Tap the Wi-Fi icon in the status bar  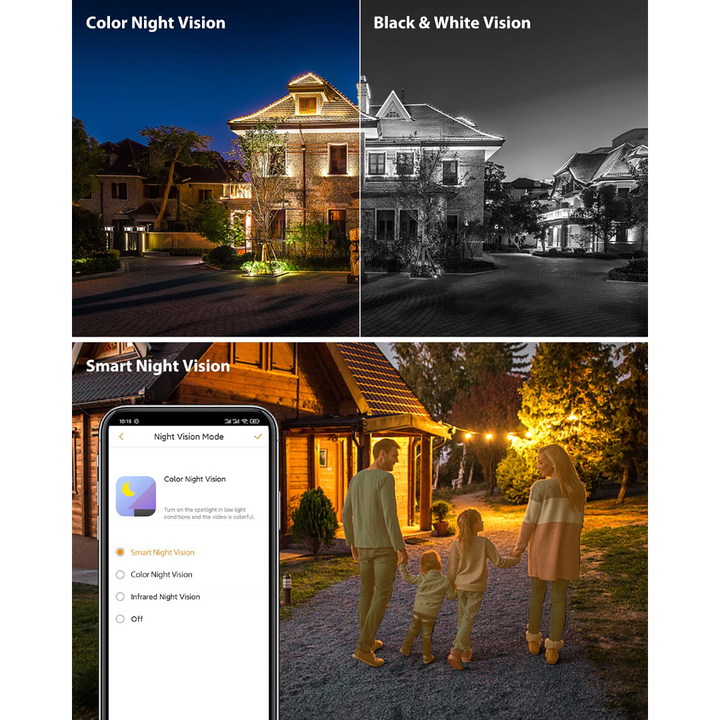245,421
